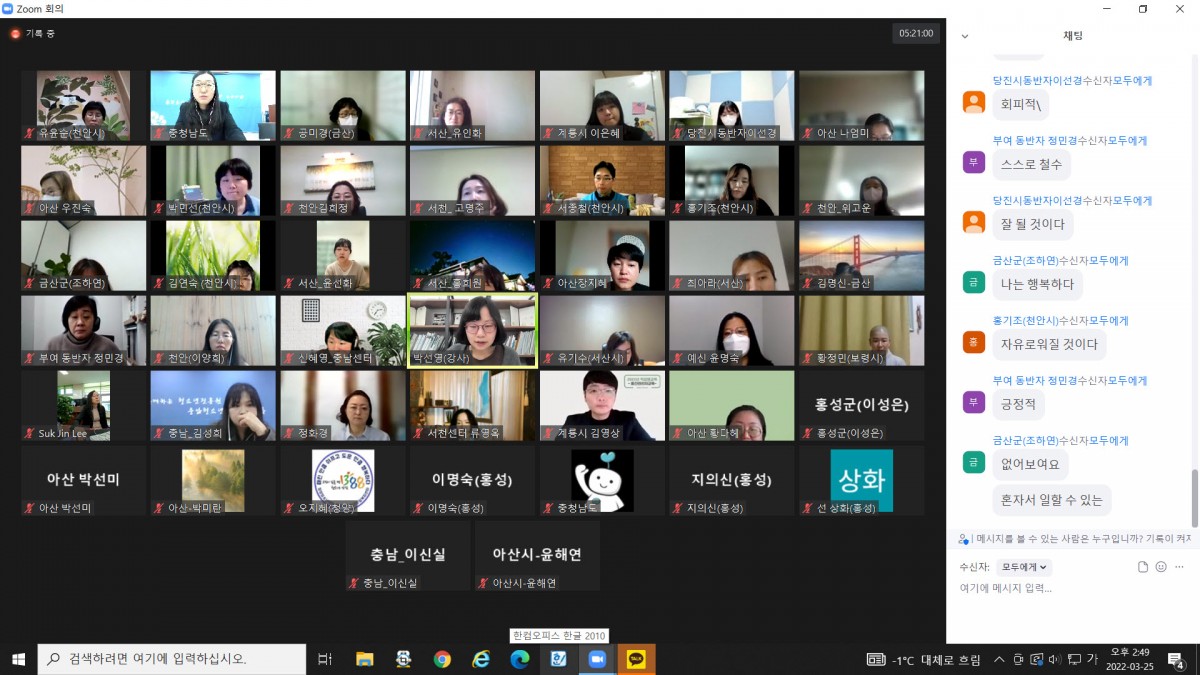Open KakaoTalk from the taskbar

pyautogui.click(x=636, y=659)
